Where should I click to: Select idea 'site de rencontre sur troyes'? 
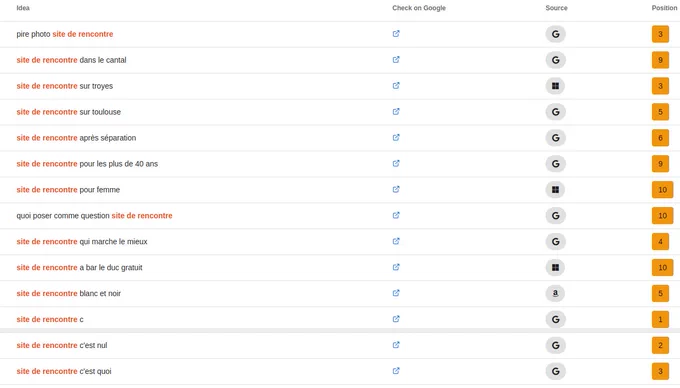[x=65, y=86]
